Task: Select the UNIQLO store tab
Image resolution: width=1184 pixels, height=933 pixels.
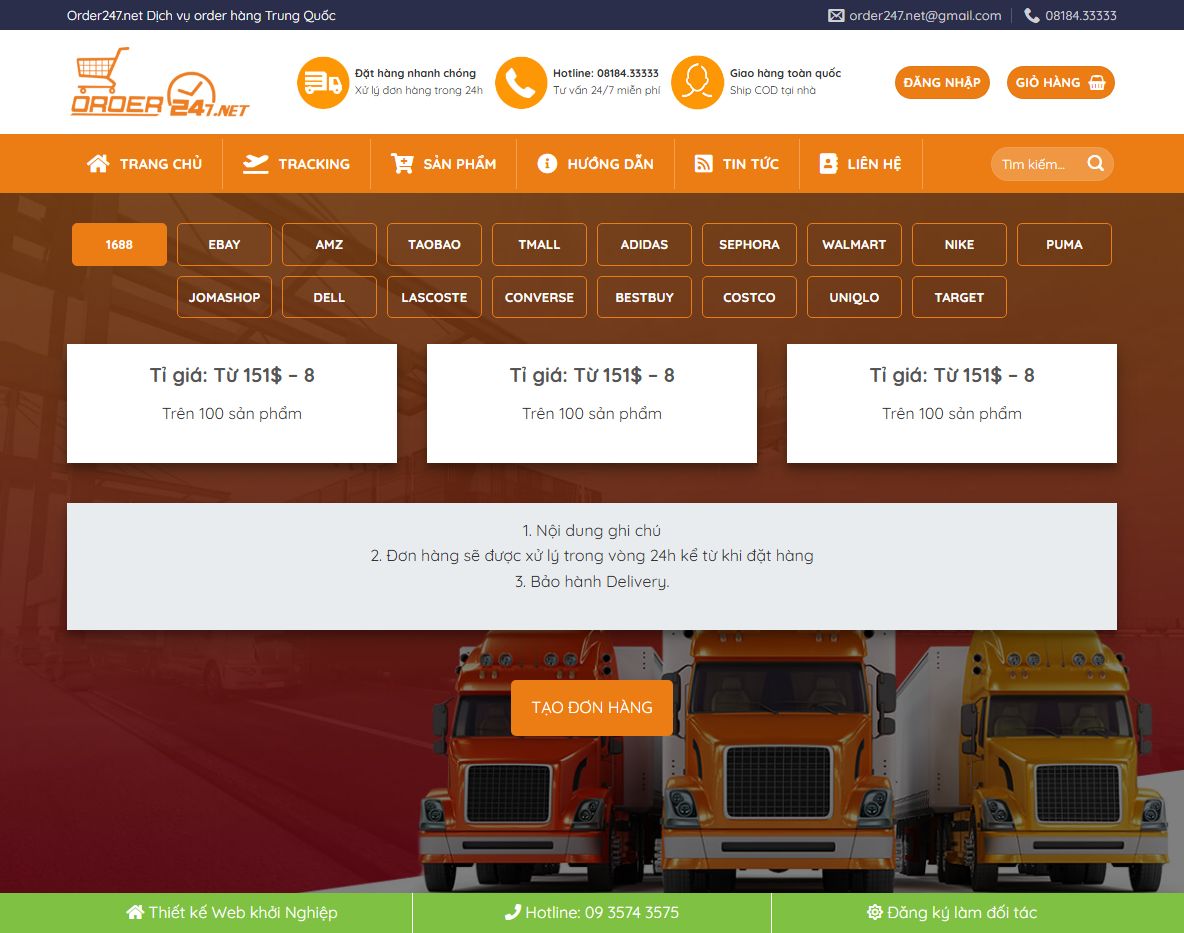Action: coord(854,297)
